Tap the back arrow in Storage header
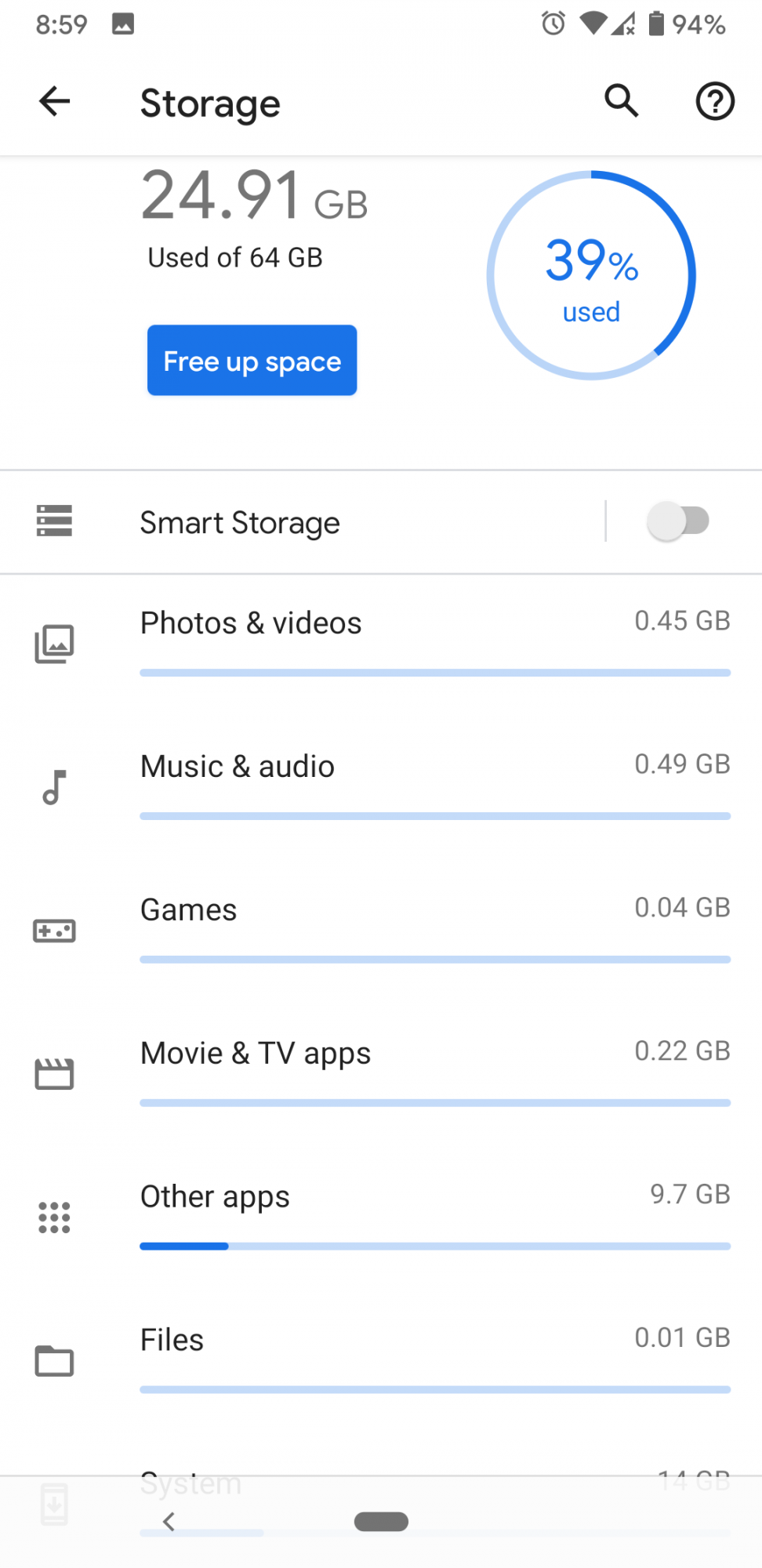Viewport: 762px width, 1568px height. click(x=55, y=101)
